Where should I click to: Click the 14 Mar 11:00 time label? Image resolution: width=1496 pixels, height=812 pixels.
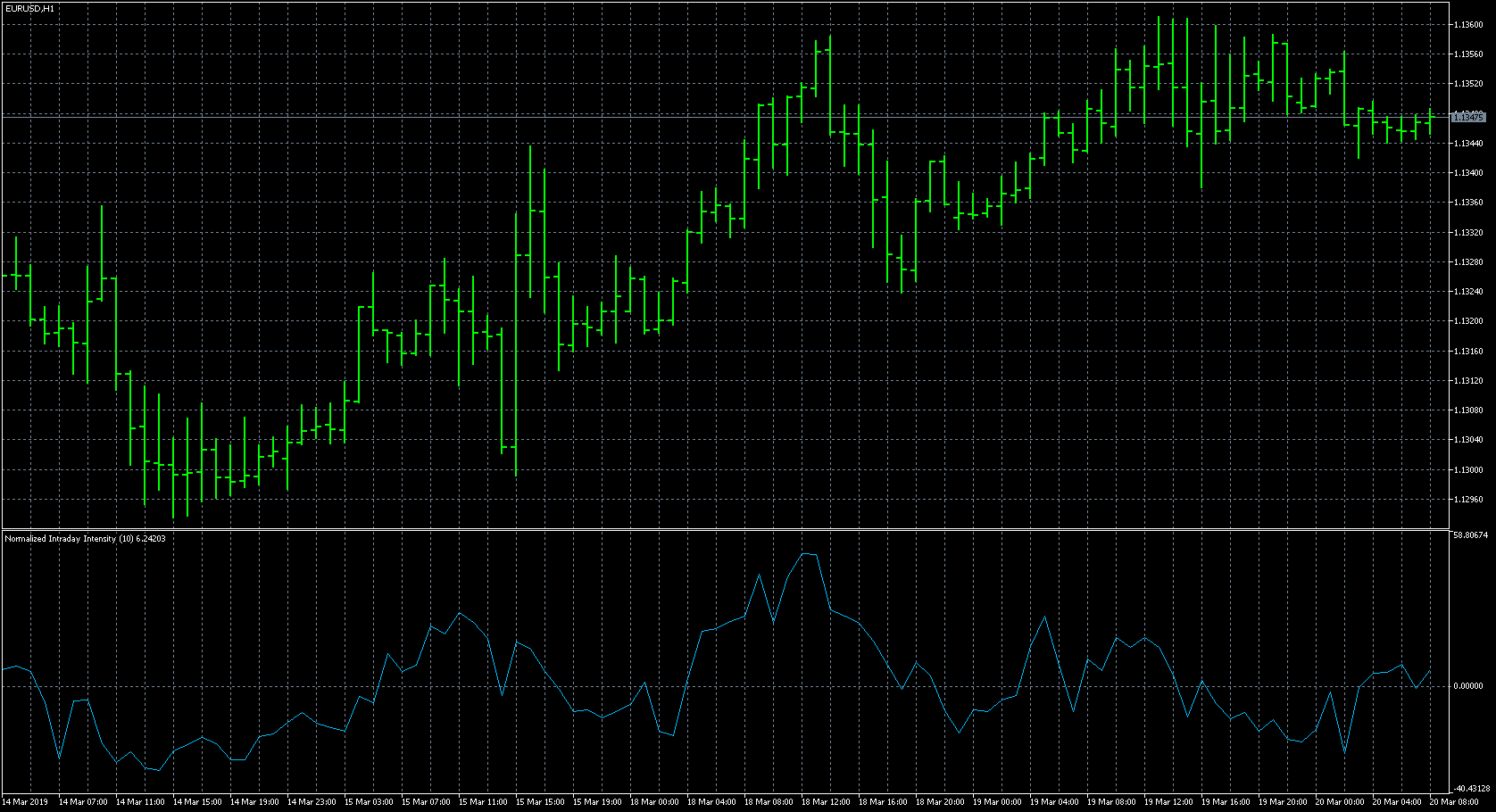[x=140, y=802]
